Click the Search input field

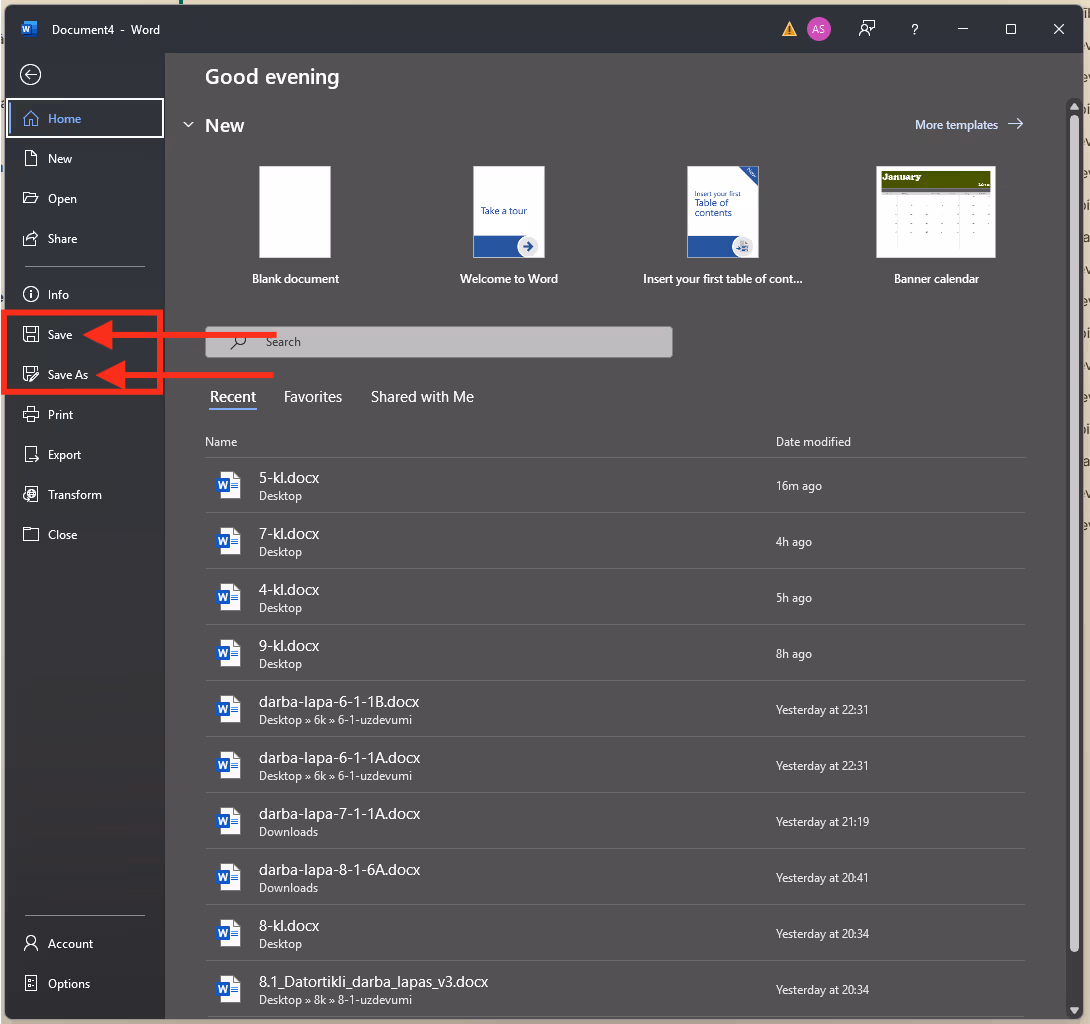pos(440,342)
